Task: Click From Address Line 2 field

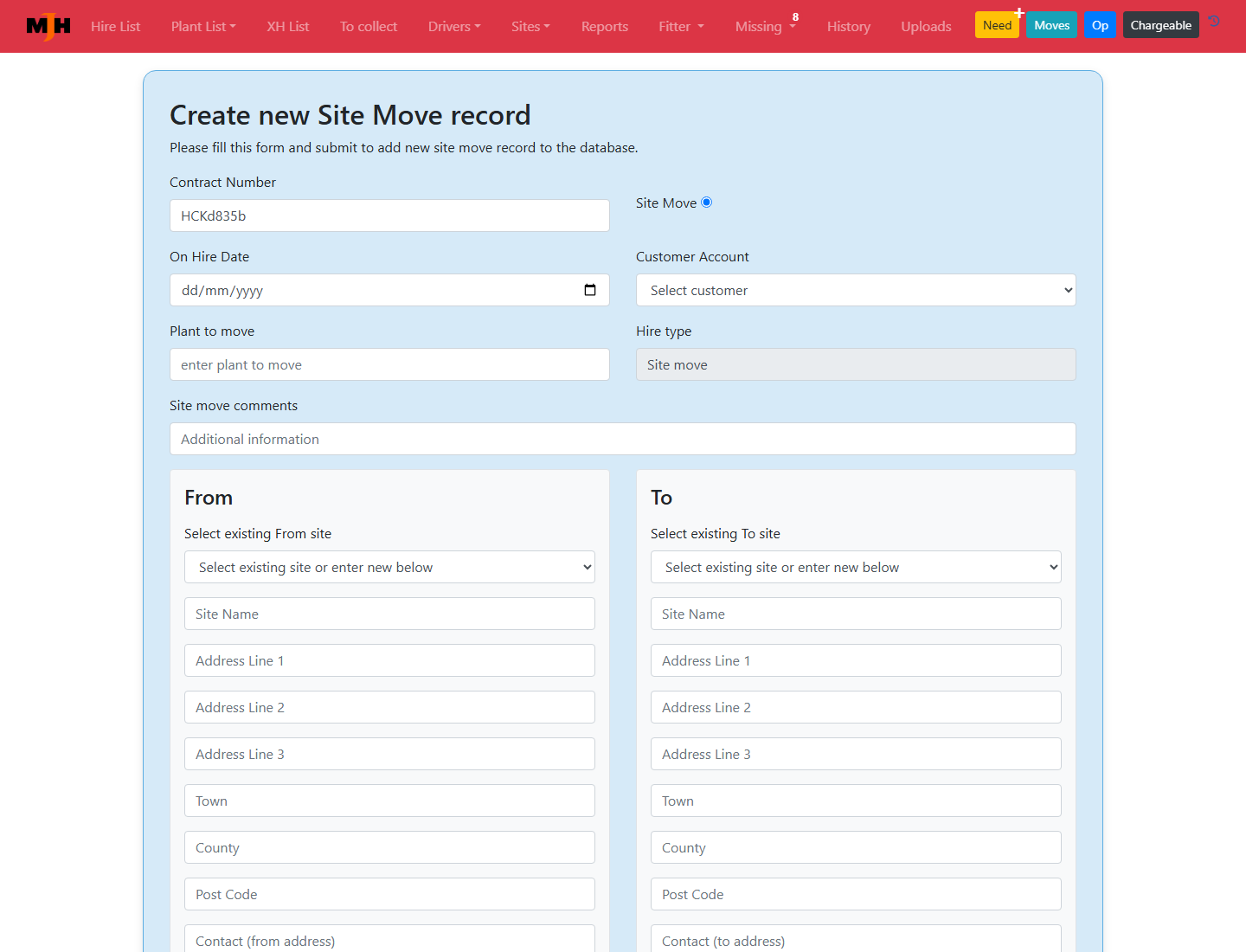Action: point(389,707)
